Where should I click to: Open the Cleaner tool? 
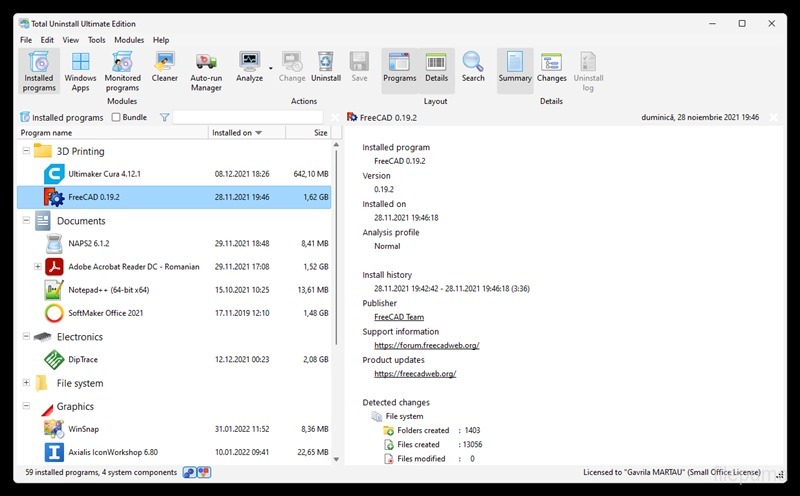click(165, 68)
